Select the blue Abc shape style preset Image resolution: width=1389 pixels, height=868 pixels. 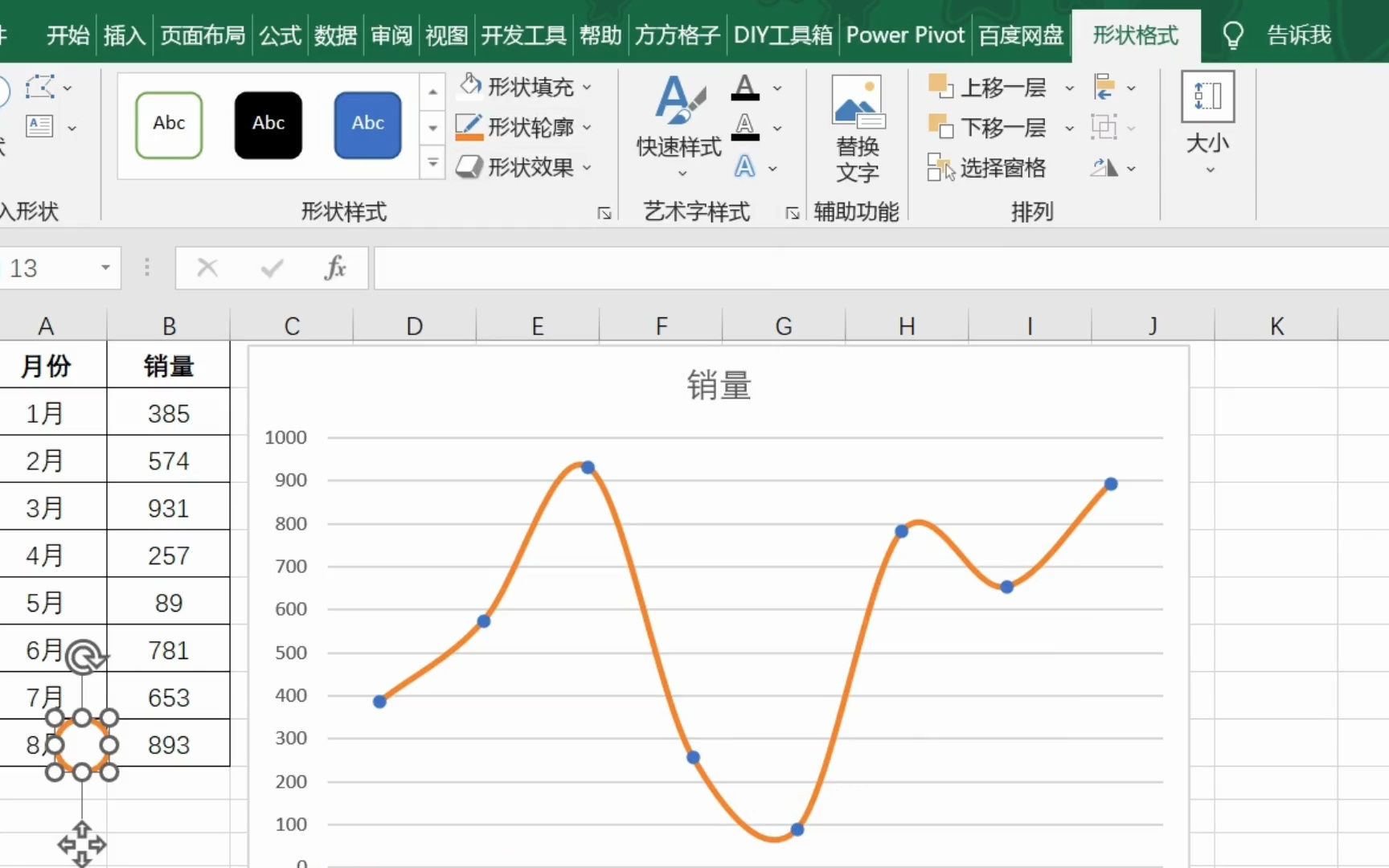[x=367, y=125]
